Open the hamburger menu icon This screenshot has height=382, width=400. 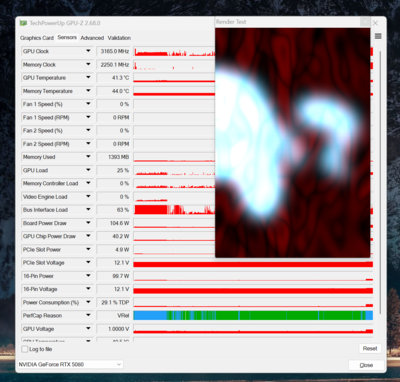pyautogui.click(x=378, y=36)
